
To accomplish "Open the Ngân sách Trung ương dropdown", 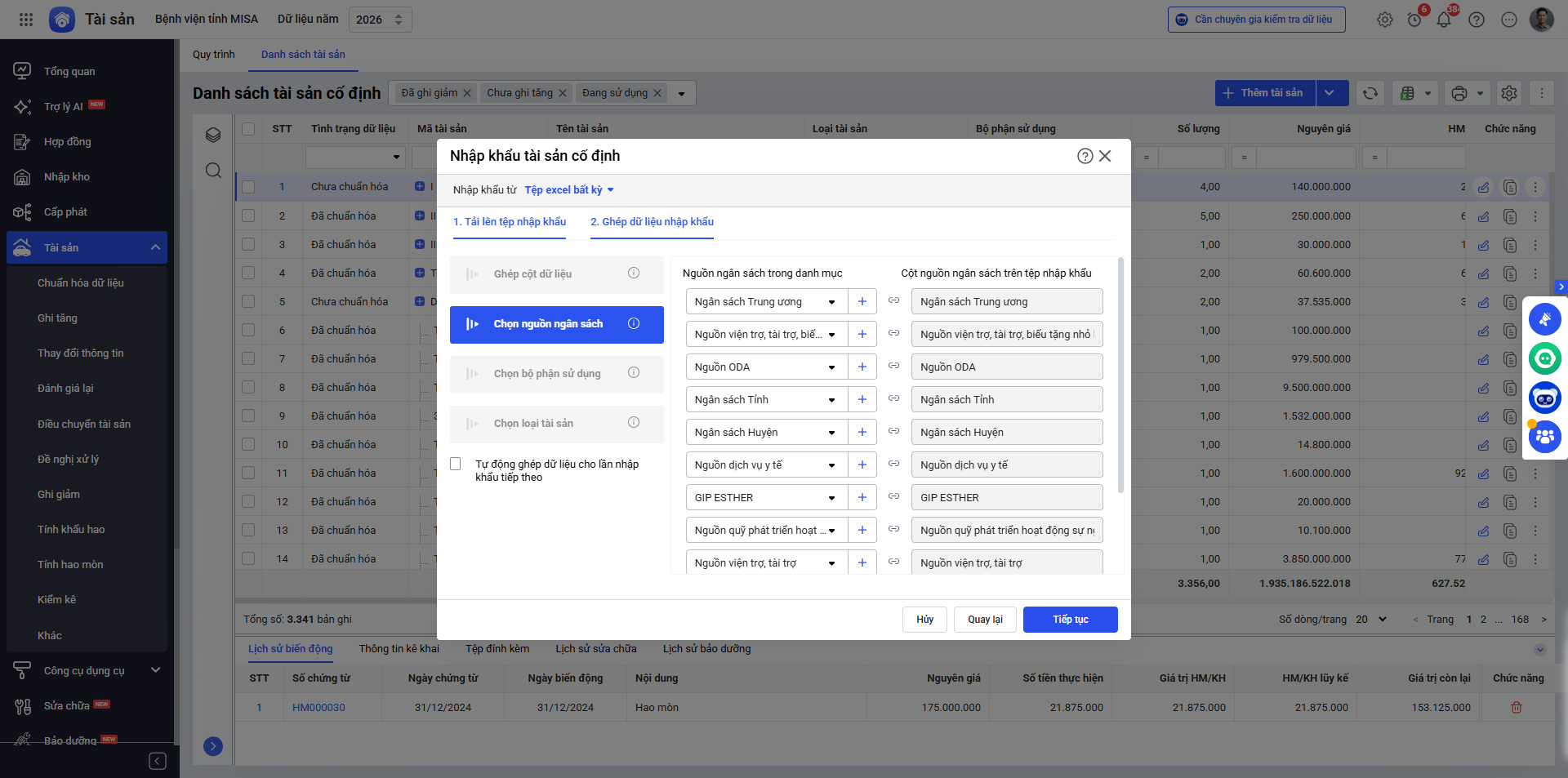I will (x=765, y=302).
